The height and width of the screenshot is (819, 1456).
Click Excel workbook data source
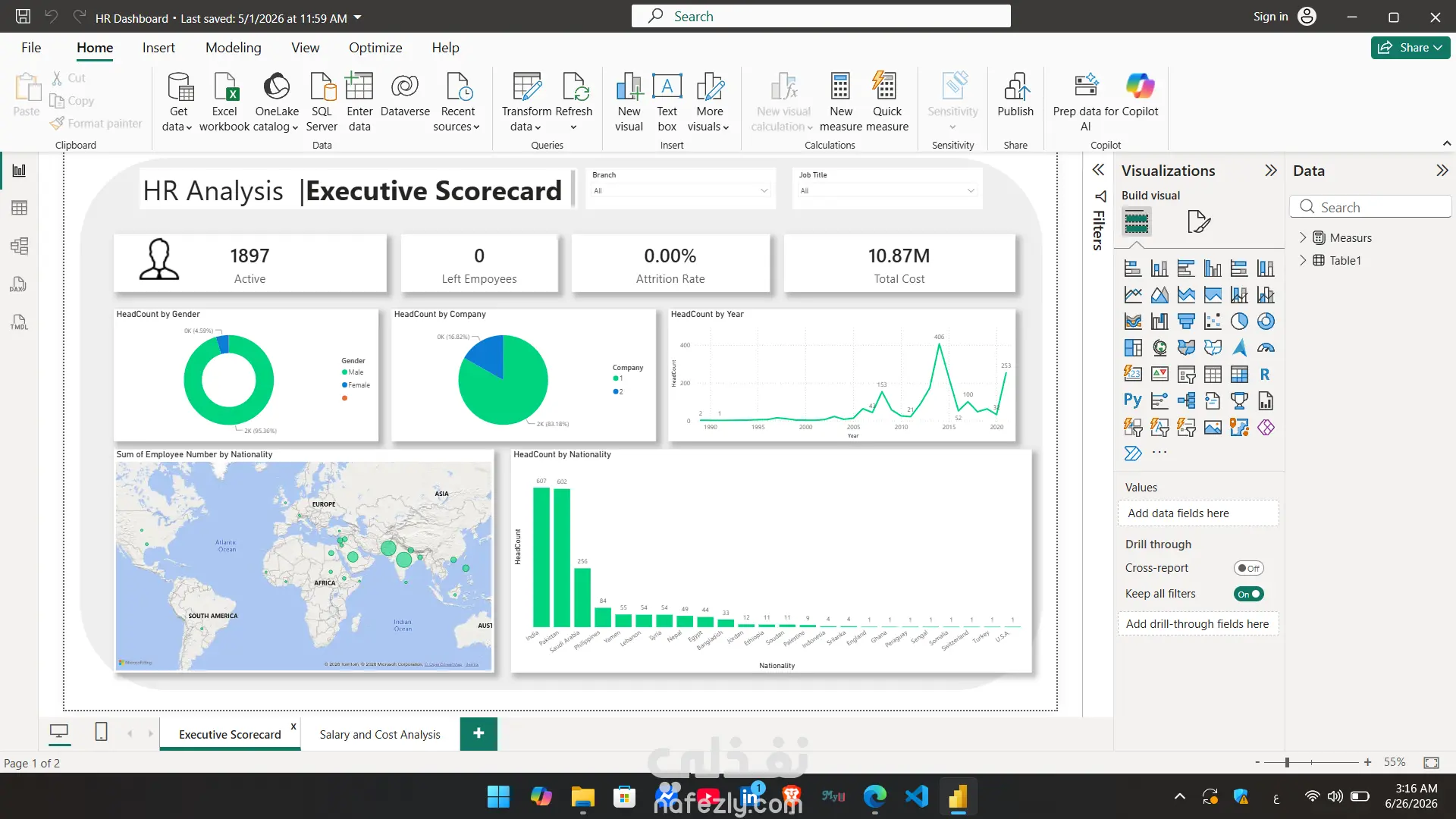click(224, 102)
